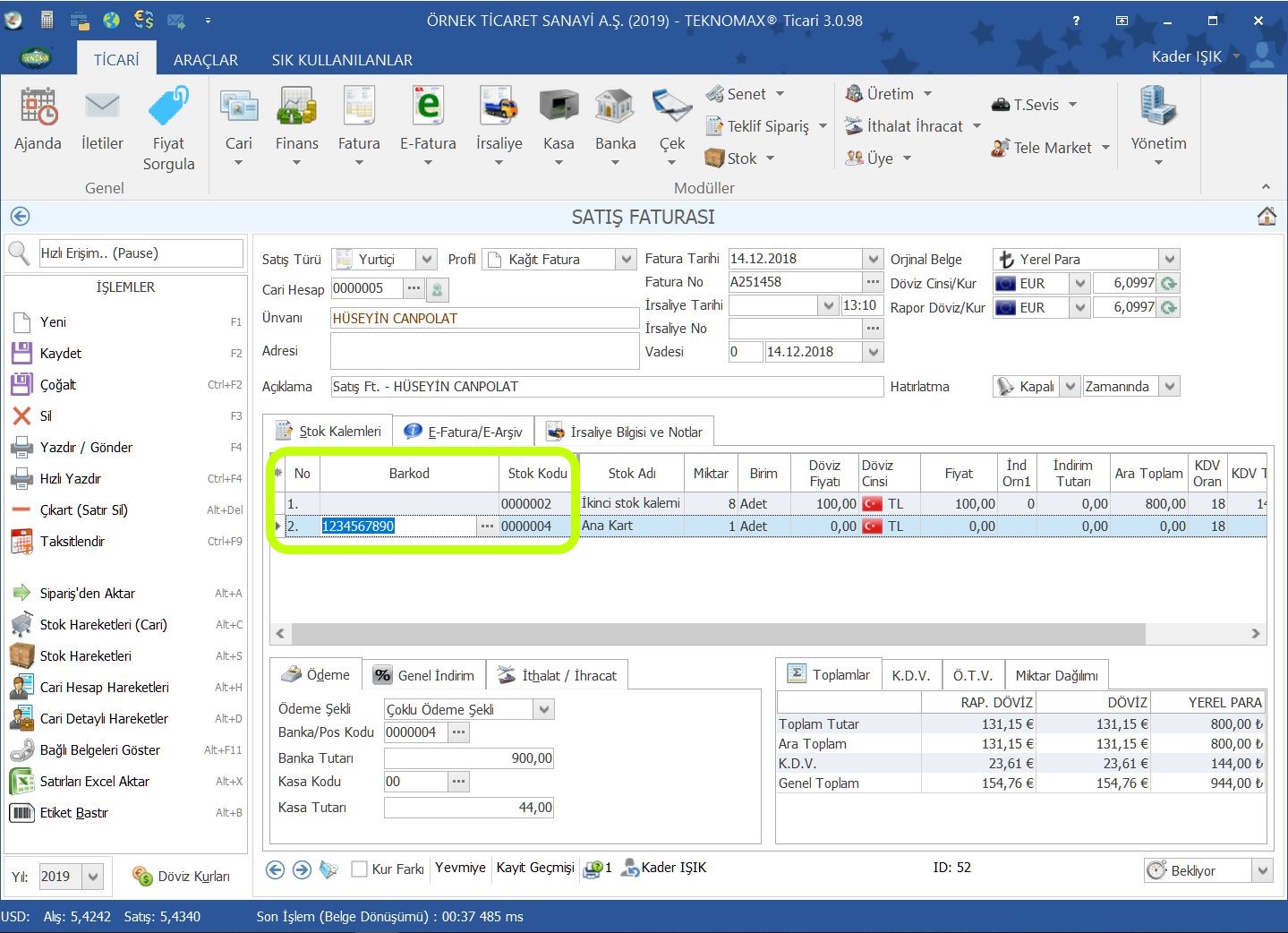Open the Ajanda calendar module
This screenshot has width=1288, height=933.
pyautogui.click(x=38, y=107)
